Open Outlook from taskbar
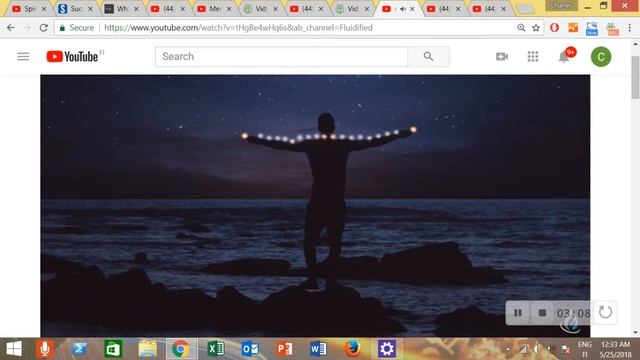 tap(250, 349)
